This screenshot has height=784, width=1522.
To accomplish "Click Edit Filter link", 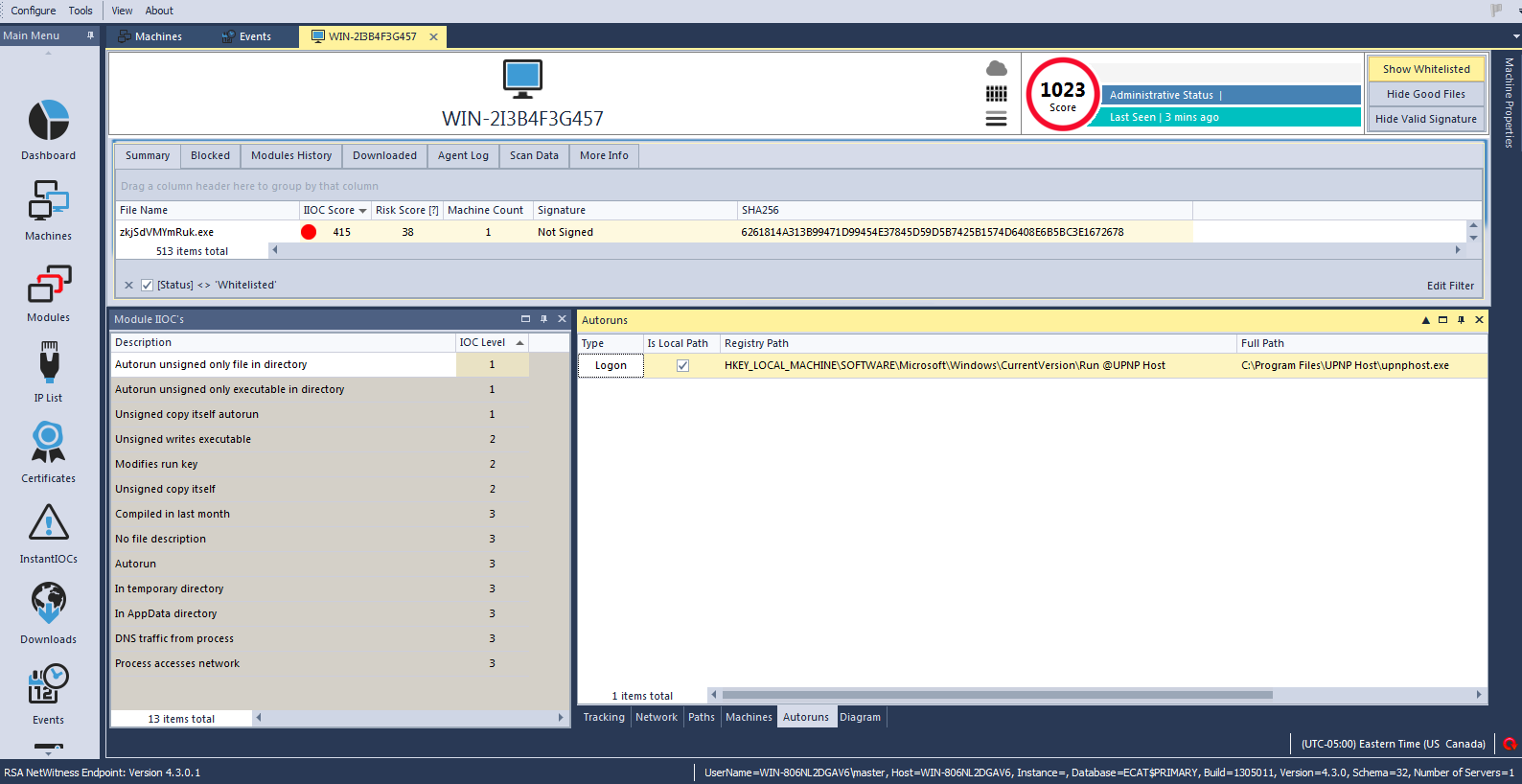I will (1449, 286).
